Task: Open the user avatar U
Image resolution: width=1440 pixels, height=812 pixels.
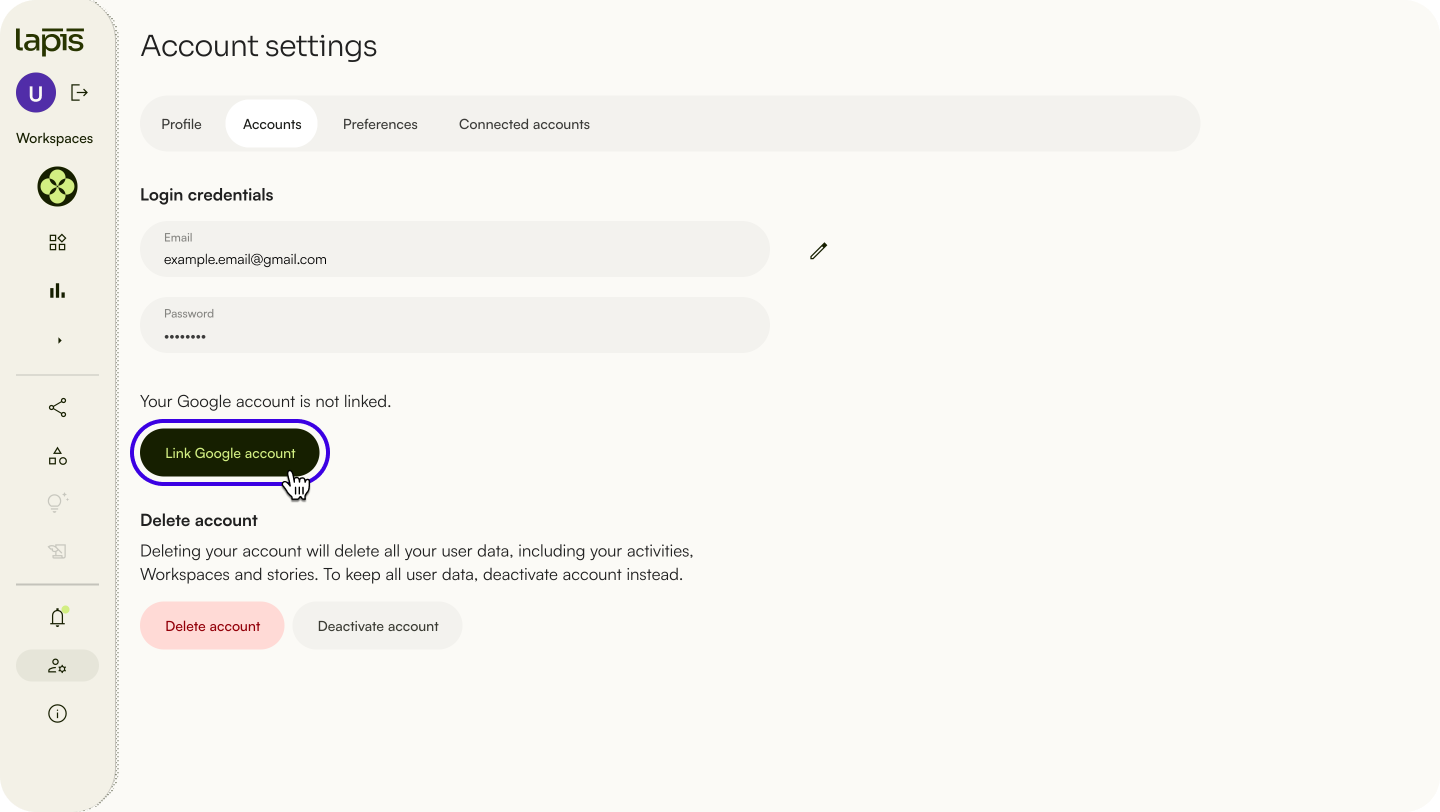Action: point(36,93)
